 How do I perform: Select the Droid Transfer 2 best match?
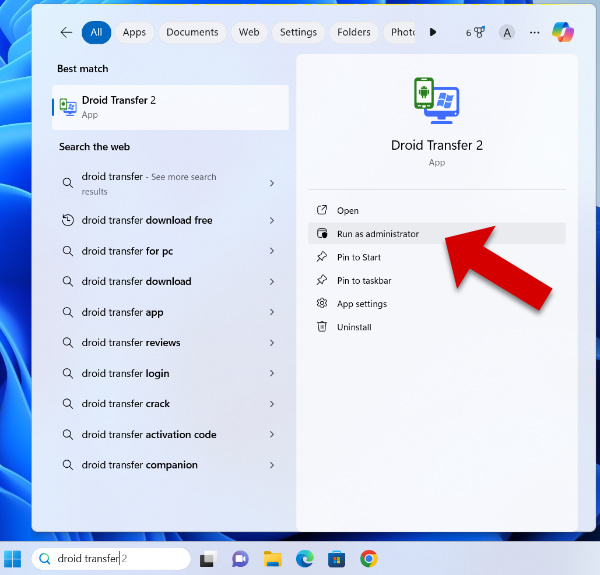click(x=170, y=108)
